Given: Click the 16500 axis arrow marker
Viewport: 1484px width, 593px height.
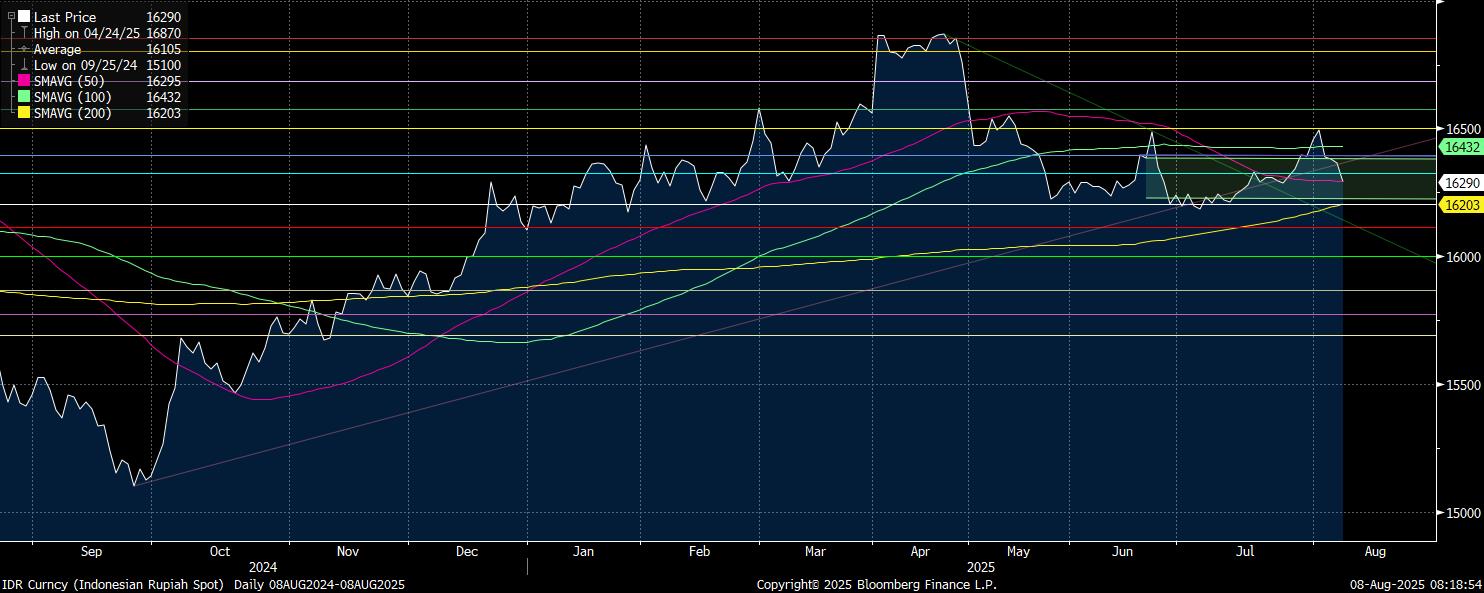Looking at the screenshot, I should [1440, 129].
